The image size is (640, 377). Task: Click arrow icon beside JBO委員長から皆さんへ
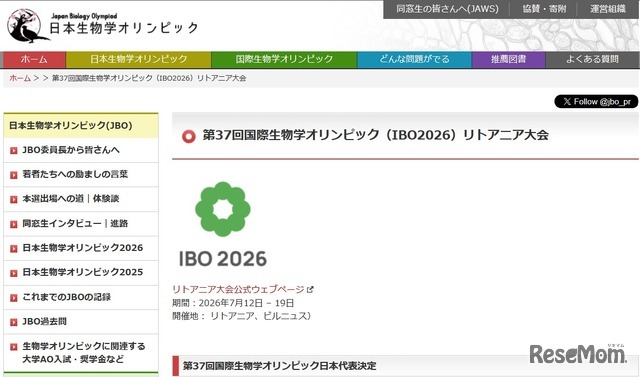pyautogui.click(x=14, y=151)
